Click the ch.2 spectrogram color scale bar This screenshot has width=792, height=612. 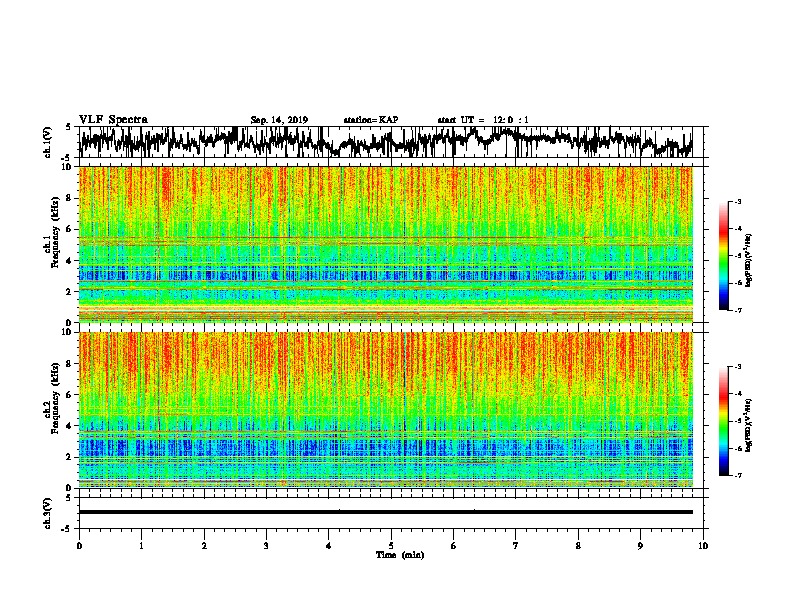(724, 421)
